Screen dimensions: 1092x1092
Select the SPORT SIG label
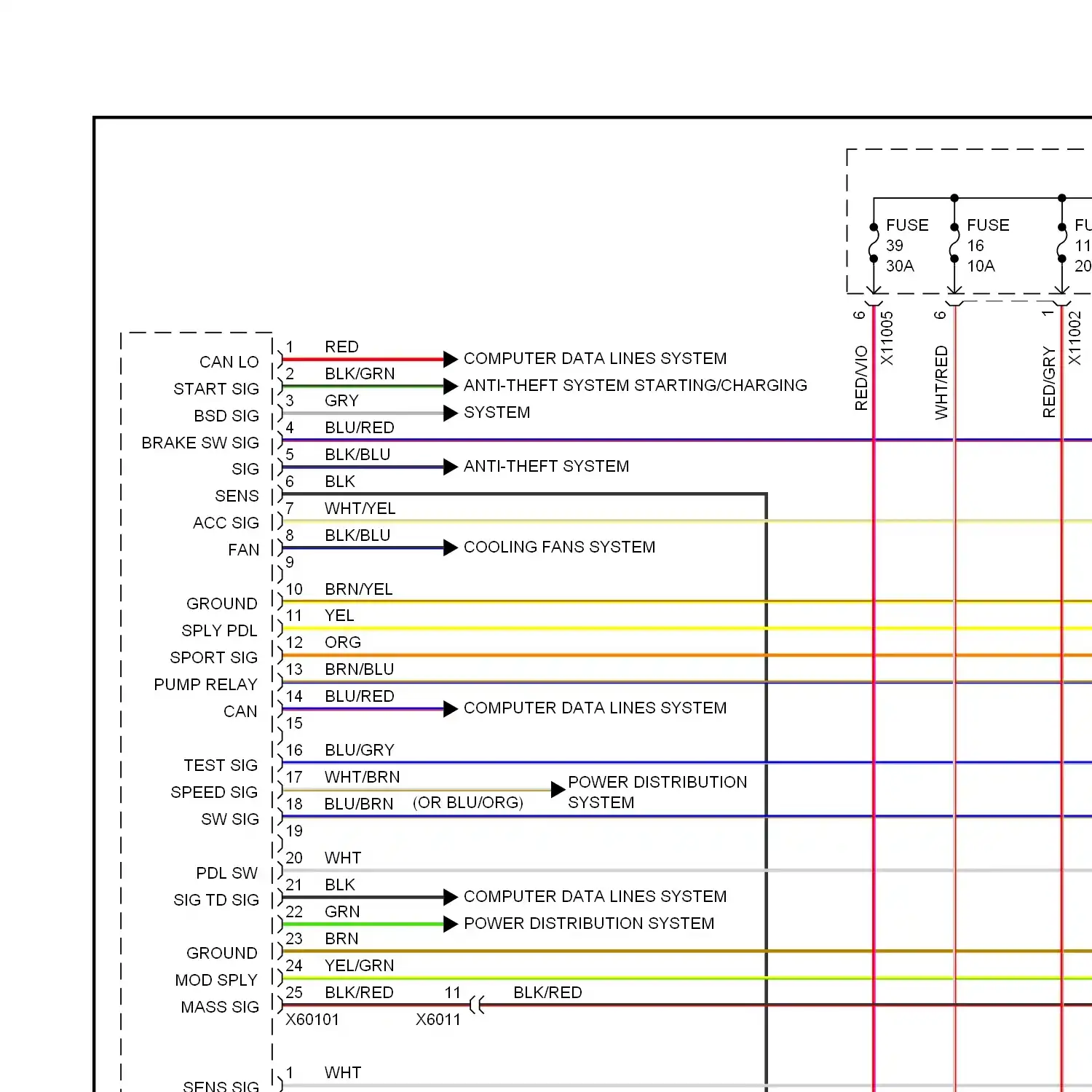point(213,657)
